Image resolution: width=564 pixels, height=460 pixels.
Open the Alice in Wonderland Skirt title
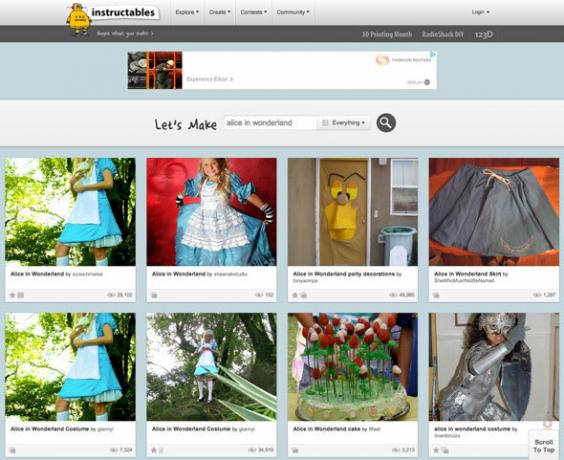(x=467, y=274)
